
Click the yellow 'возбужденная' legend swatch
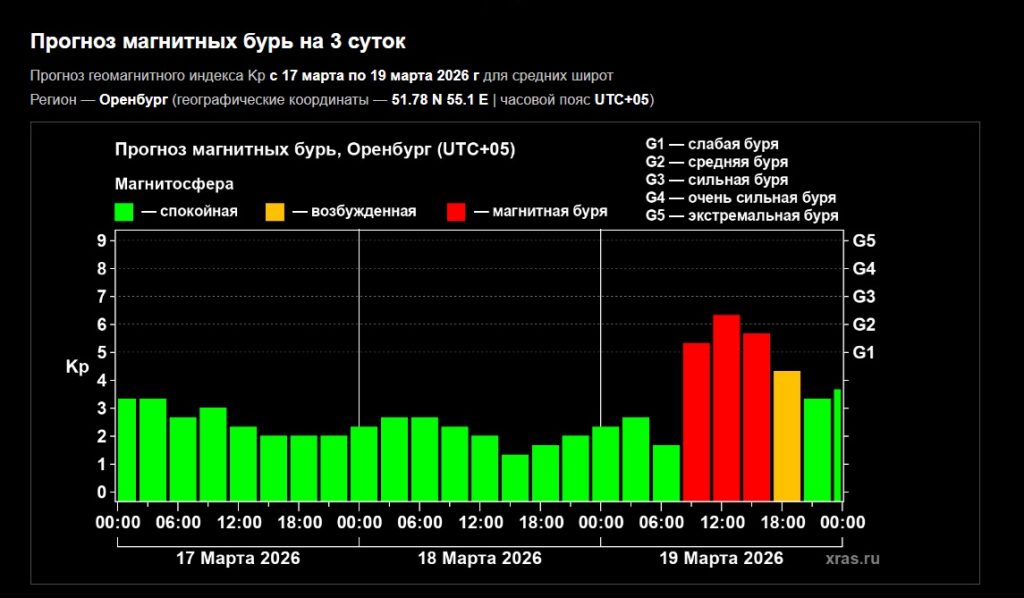click(275, 212)
